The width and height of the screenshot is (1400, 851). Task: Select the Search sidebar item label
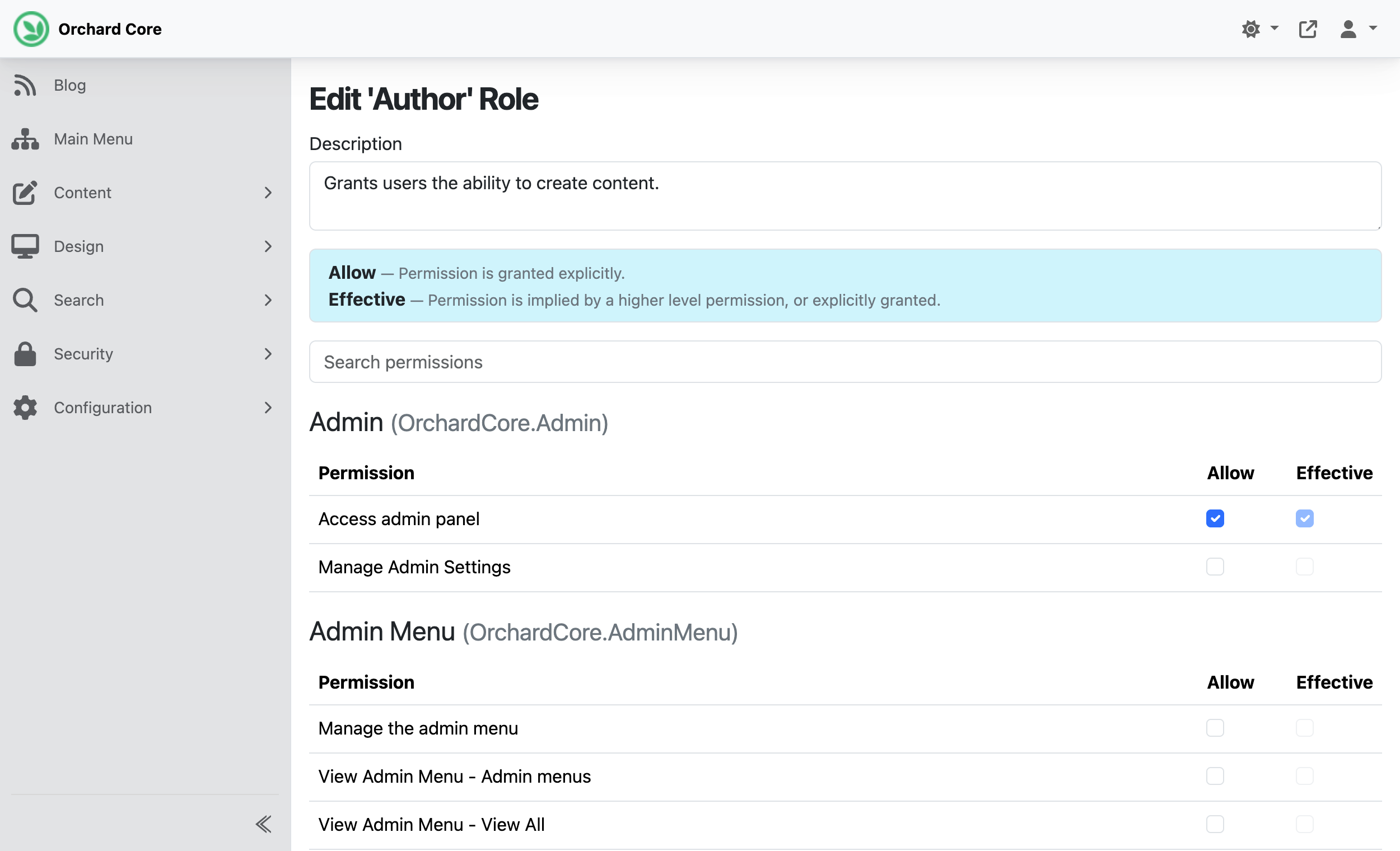click(79, 300)
